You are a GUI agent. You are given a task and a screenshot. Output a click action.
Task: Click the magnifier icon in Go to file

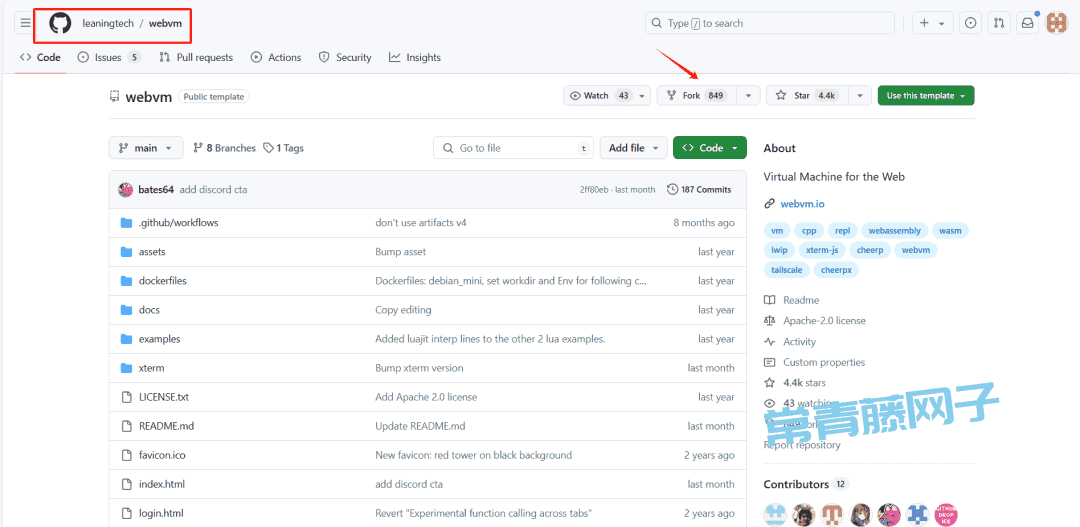pyautogui.click(x=448, y=148)
